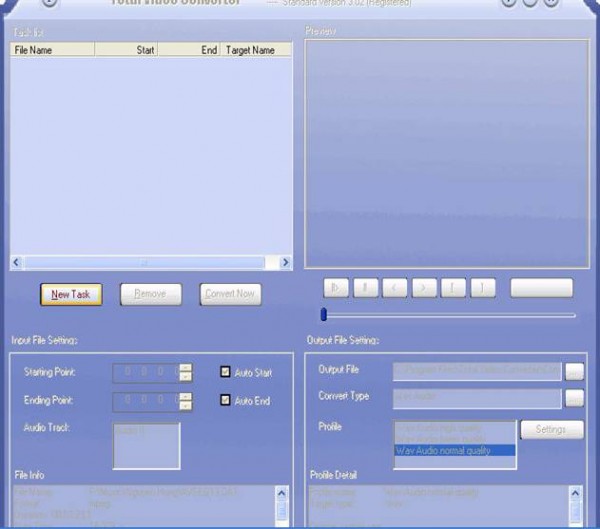Toggle the Auto Start checkbox

(x=225, y=372)
